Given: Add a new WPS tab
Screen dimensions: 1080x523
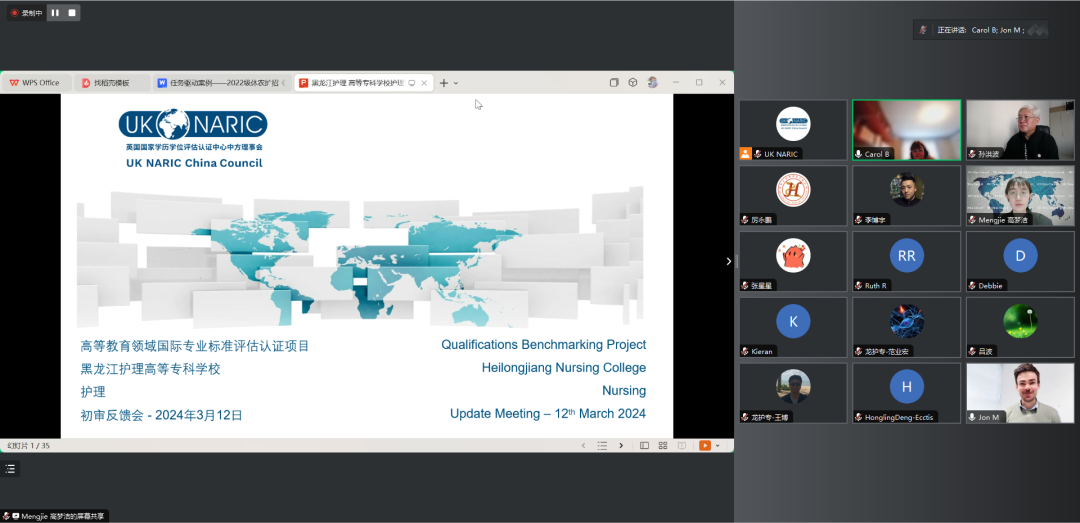Looking at the screenshot, I should [444, 83].
